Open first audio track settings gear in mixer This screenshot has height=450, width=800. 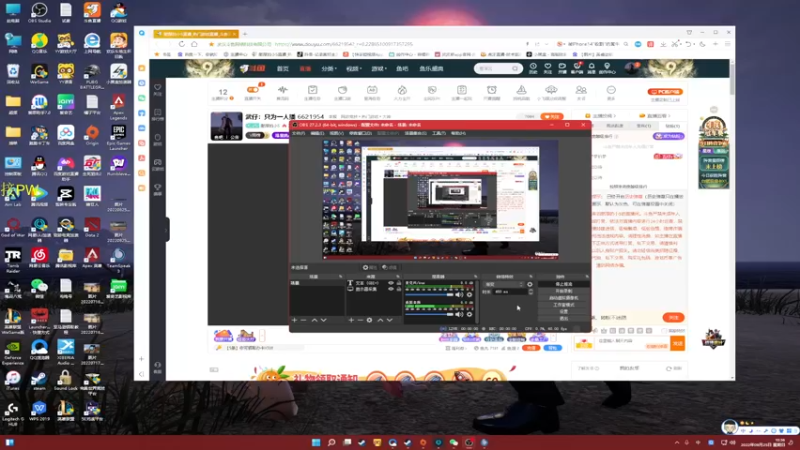(469, 295)
